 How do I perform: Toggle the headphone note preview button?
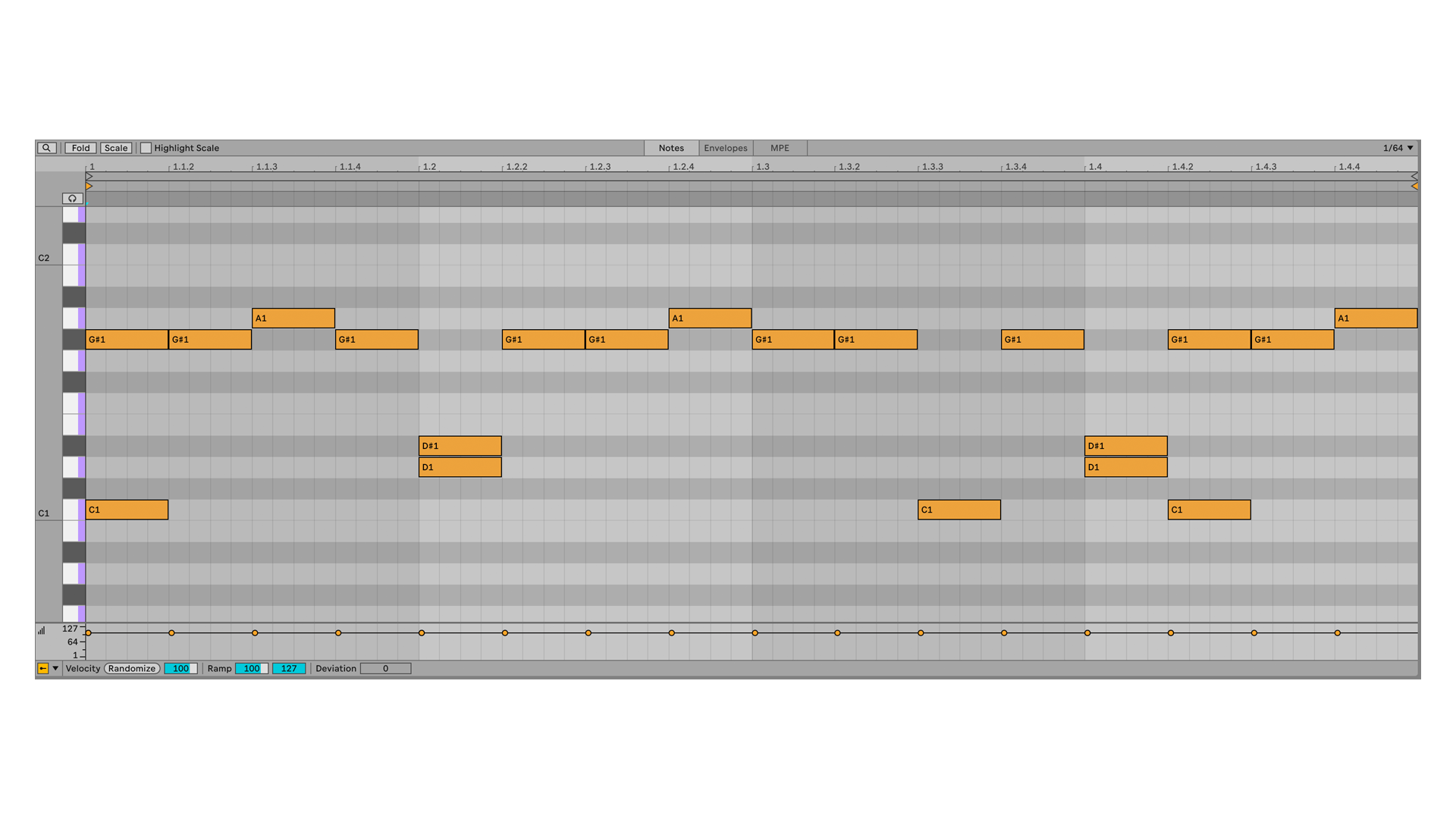click(x=72, y=199)
